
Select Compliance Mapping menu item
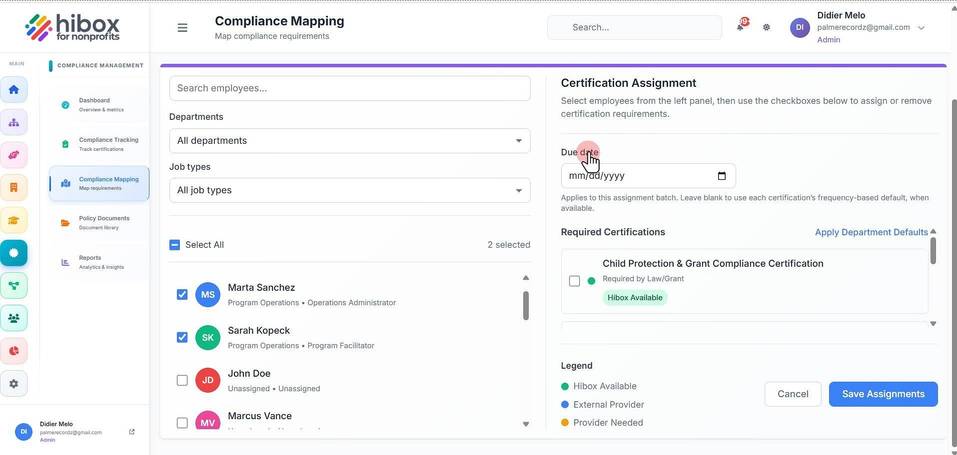click(x=99, y=183)
